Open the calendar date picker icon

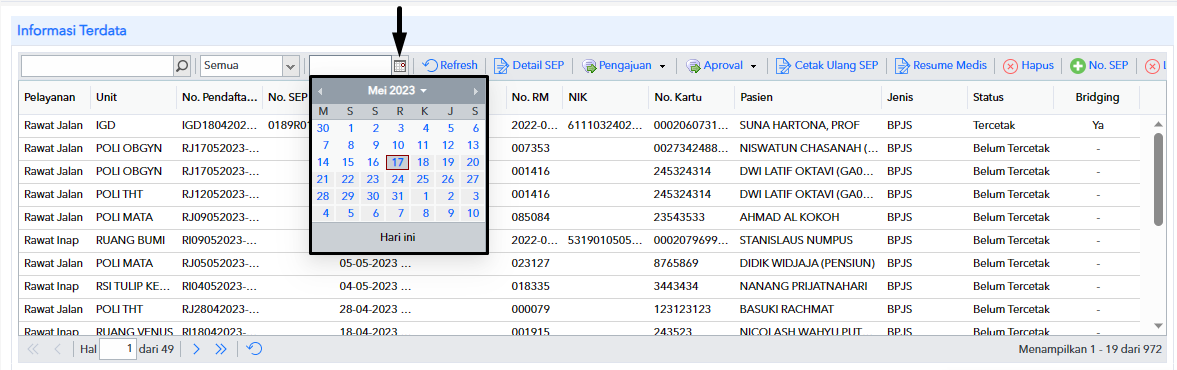point(400,66)
